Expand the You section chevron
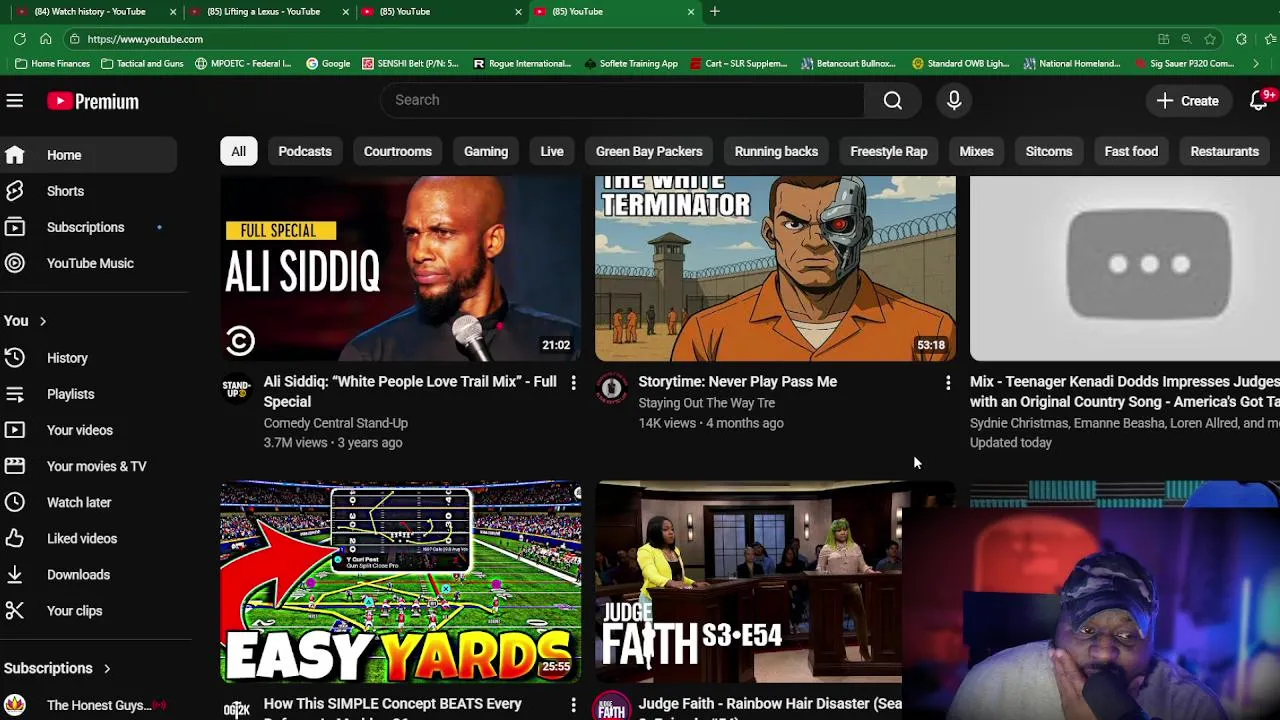This screenshot has width=1280, height=720. (42, 321)
